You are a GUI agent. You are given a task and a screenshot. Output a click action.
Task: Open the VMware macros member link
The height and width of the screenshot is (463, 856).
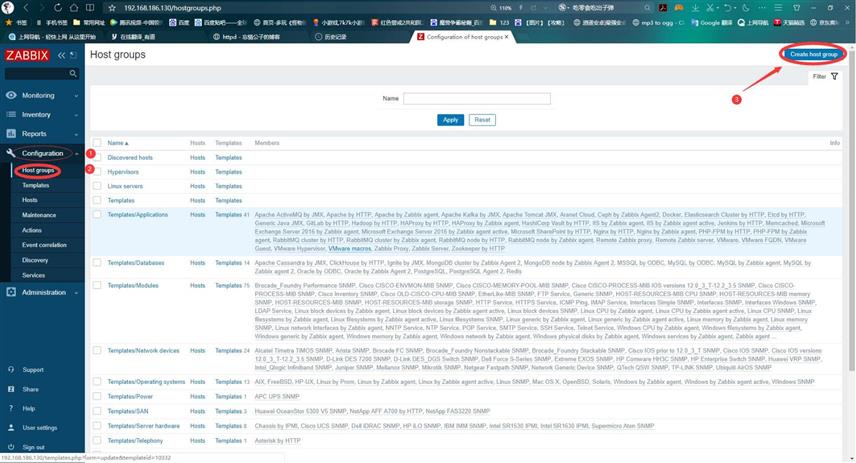click(x=349, y=248)
